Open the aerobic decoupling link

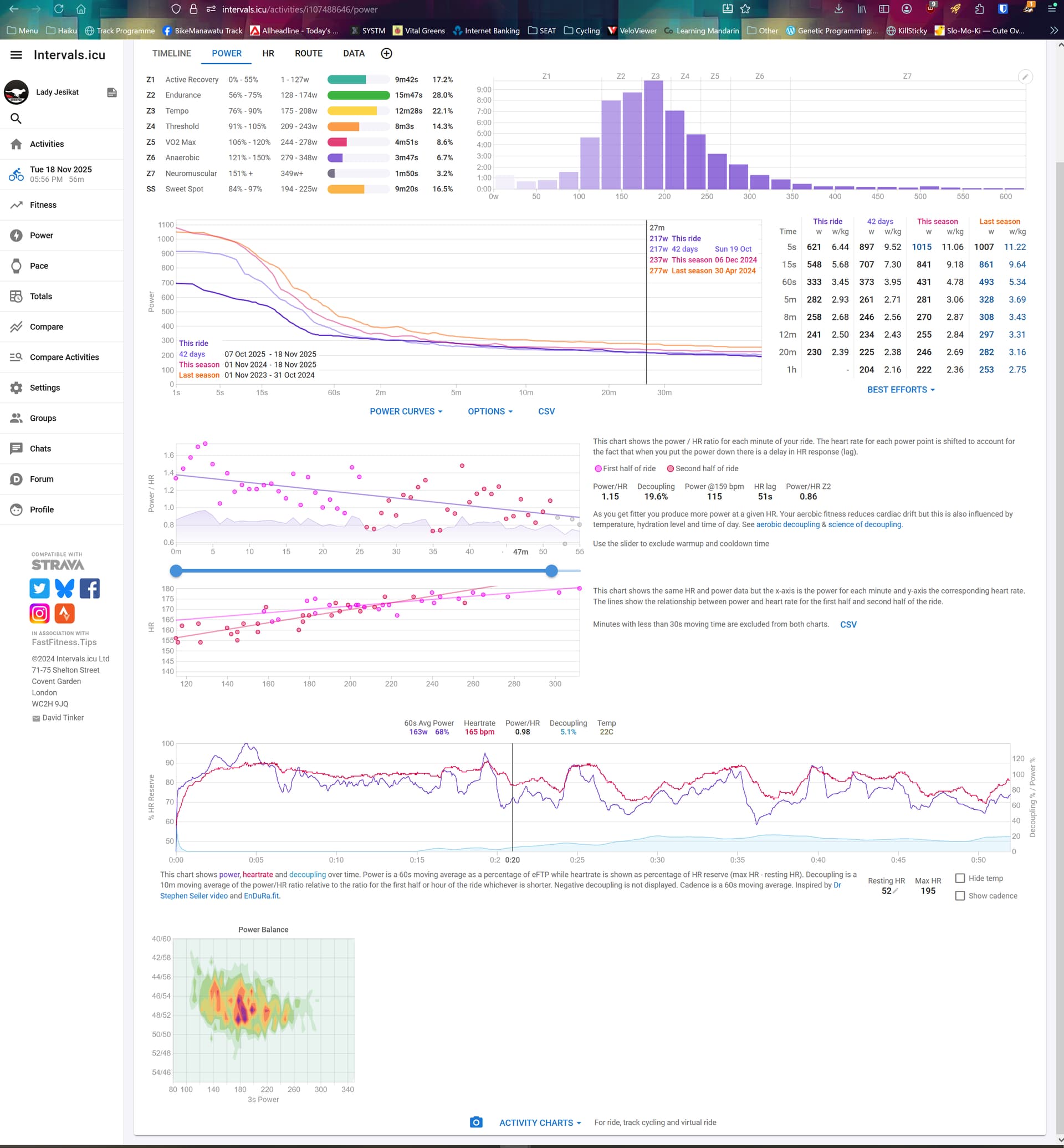[x=787, y=524]
